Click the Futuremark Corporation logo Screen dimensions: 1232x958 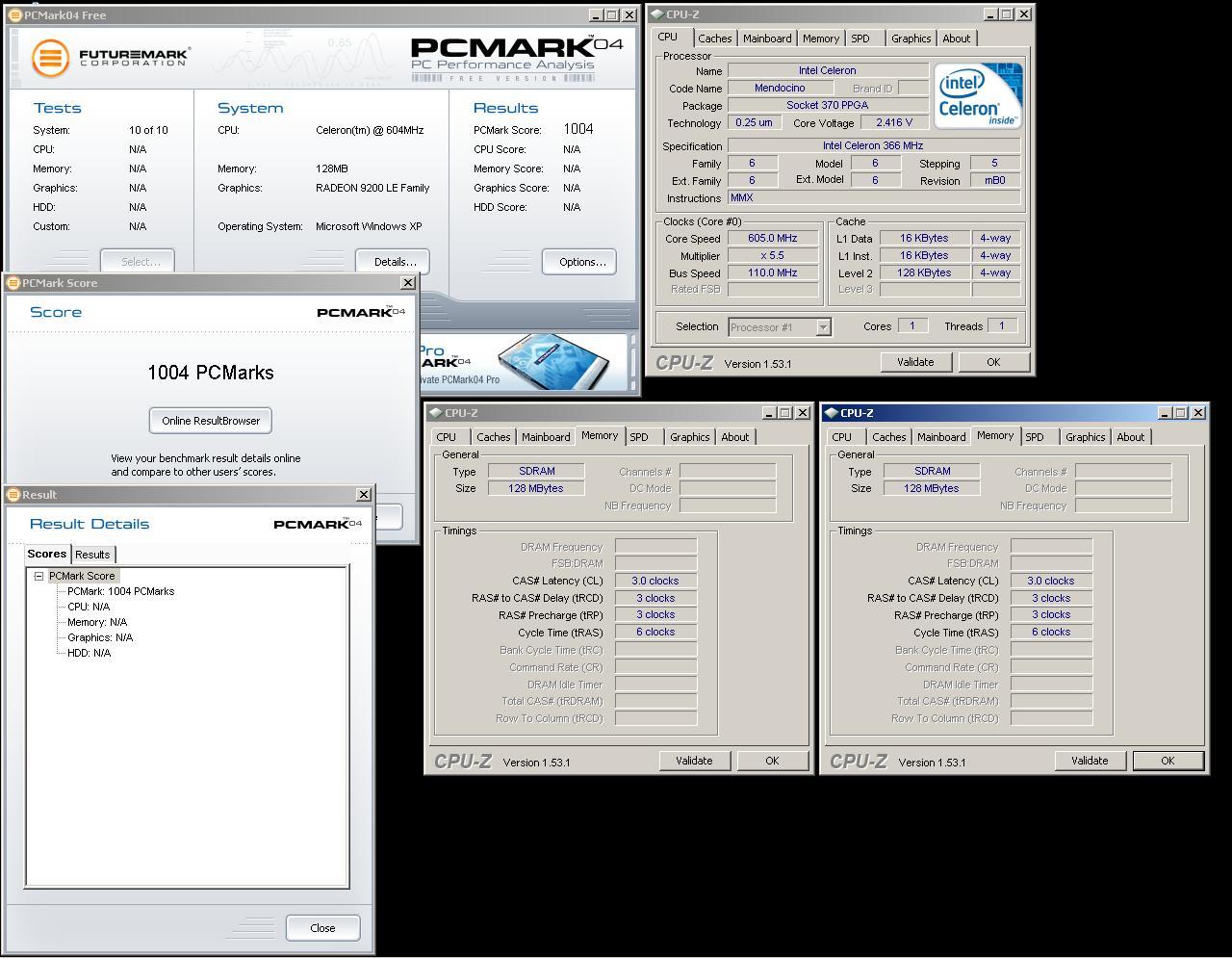tap(110, 58)
